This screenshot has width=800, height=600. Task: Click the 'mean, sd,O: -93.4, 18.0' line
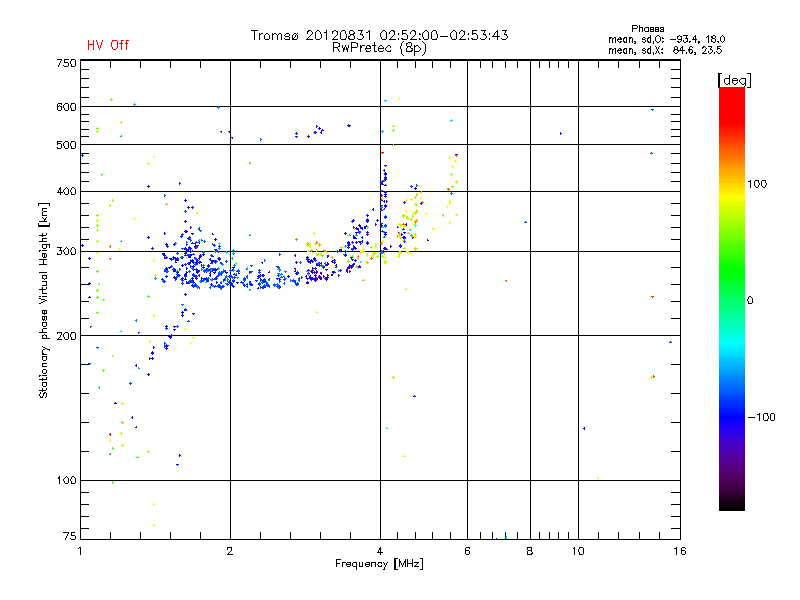tap(666, 39)
